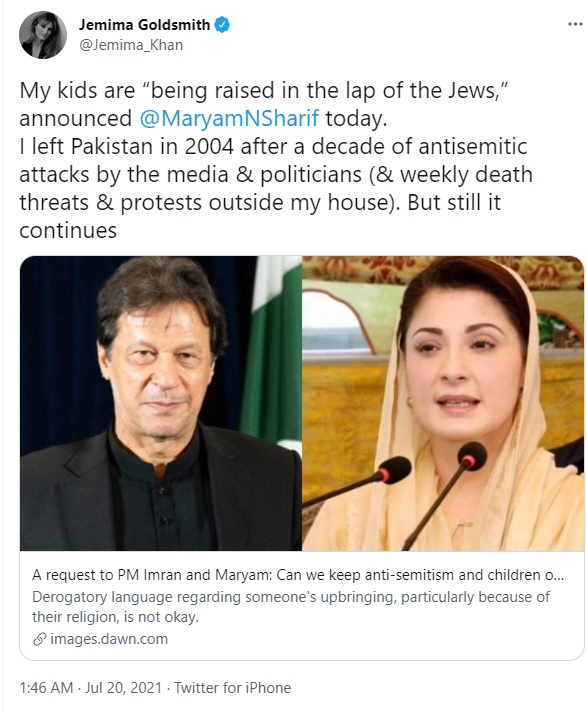Open the three-dot more options menu

coord(575,24)
